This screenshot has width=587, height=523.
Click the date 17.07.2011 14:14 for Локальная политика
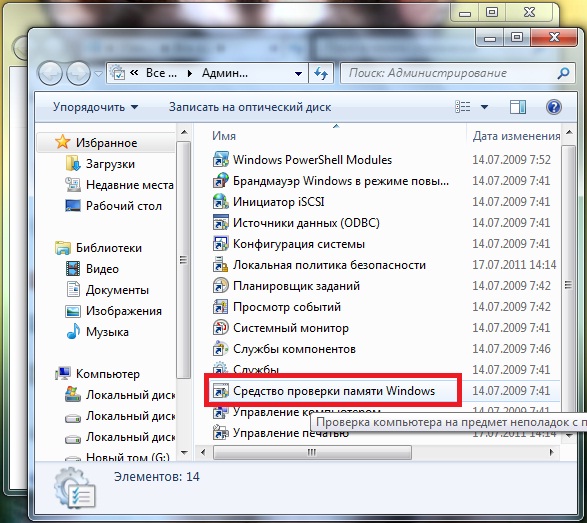[x=514, y=265]
